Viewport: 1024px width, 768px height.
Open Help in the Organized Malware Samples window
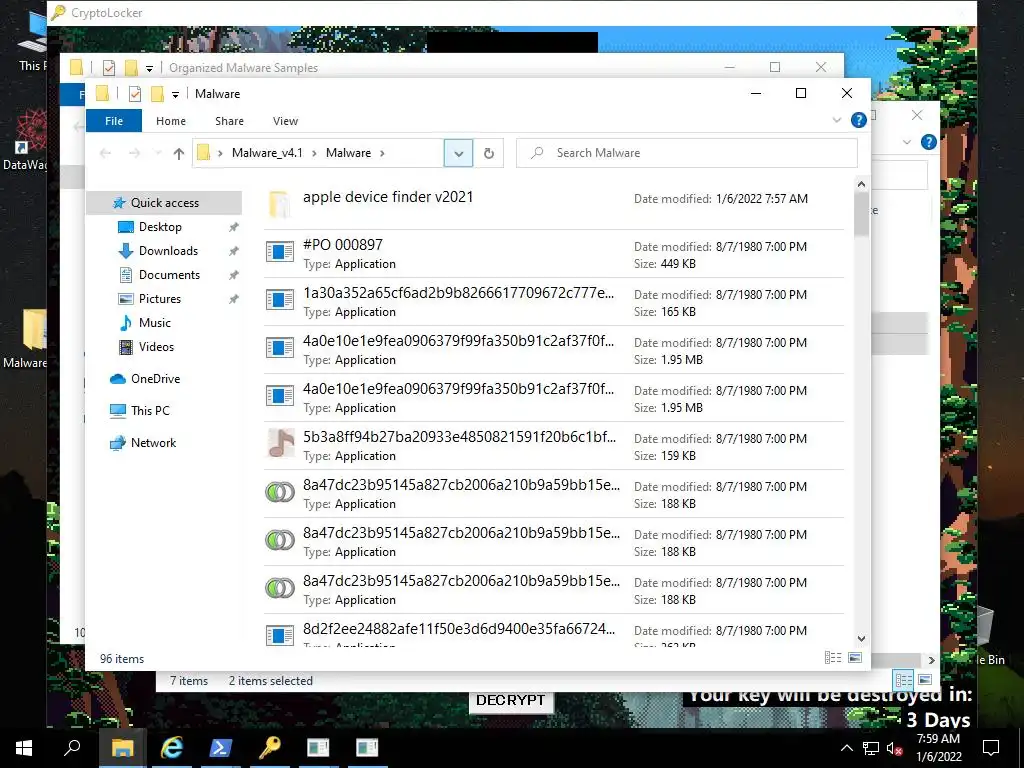[928, 142]
